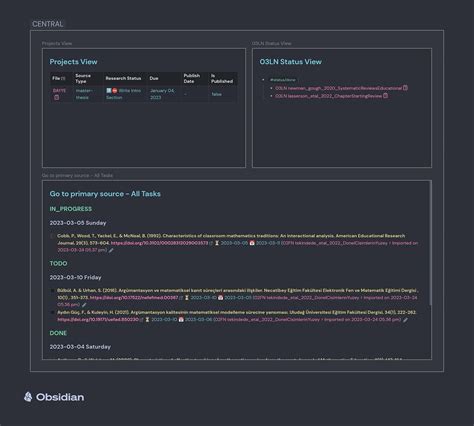Image resolution: width=474 pixels, height=426 pixels.
Task: Open the O3LN newman_gough_2020 note link
Action: 339,88
